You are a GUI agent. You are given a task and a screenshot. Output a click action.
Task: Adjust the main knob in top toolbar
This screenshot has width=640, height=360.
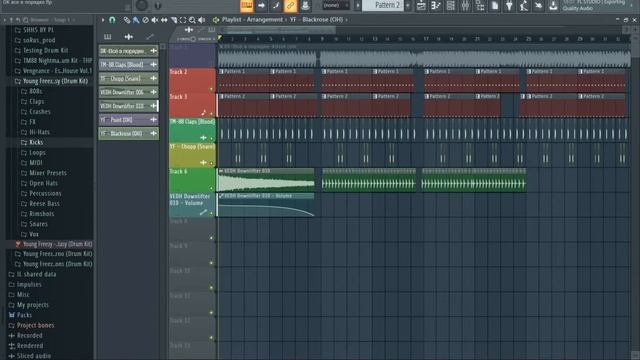[142, 5]
